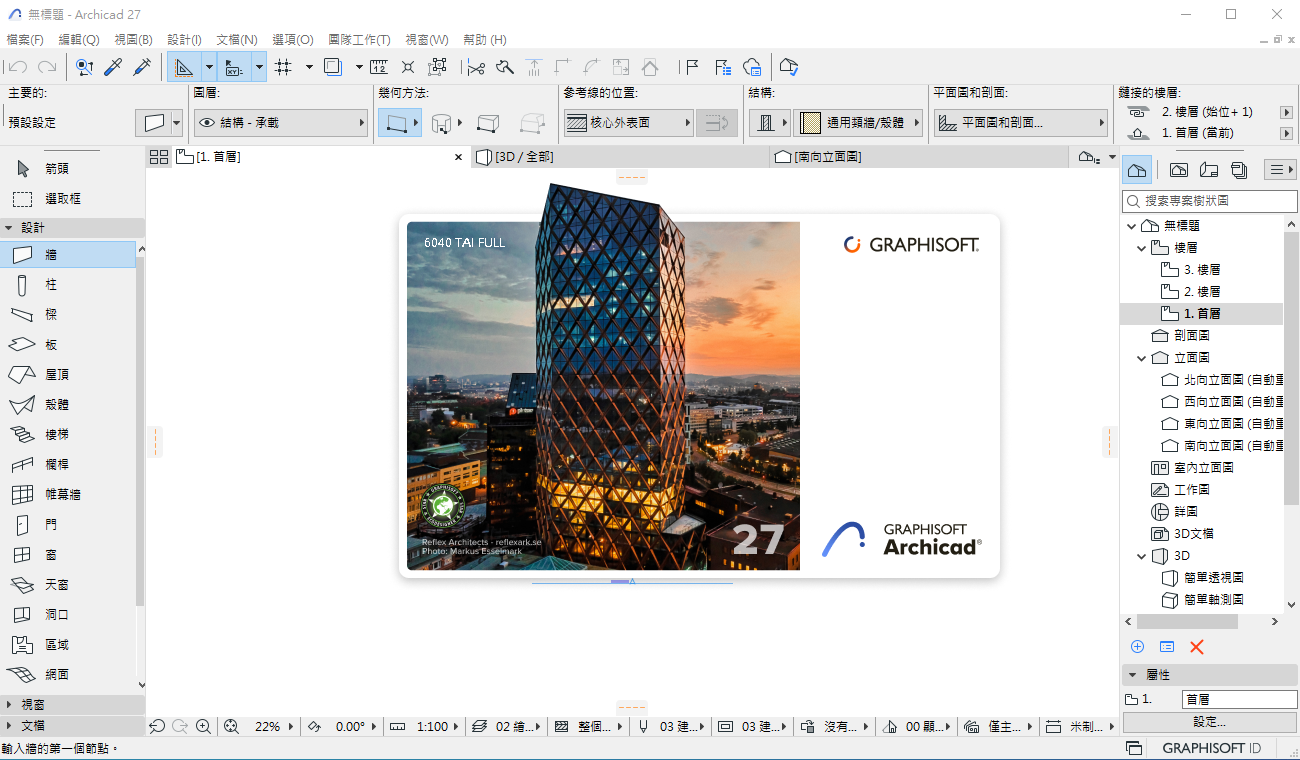Viewport: 1300px width, 760px height.
Task: Toggle the grid snap icon
Action: 283,67
